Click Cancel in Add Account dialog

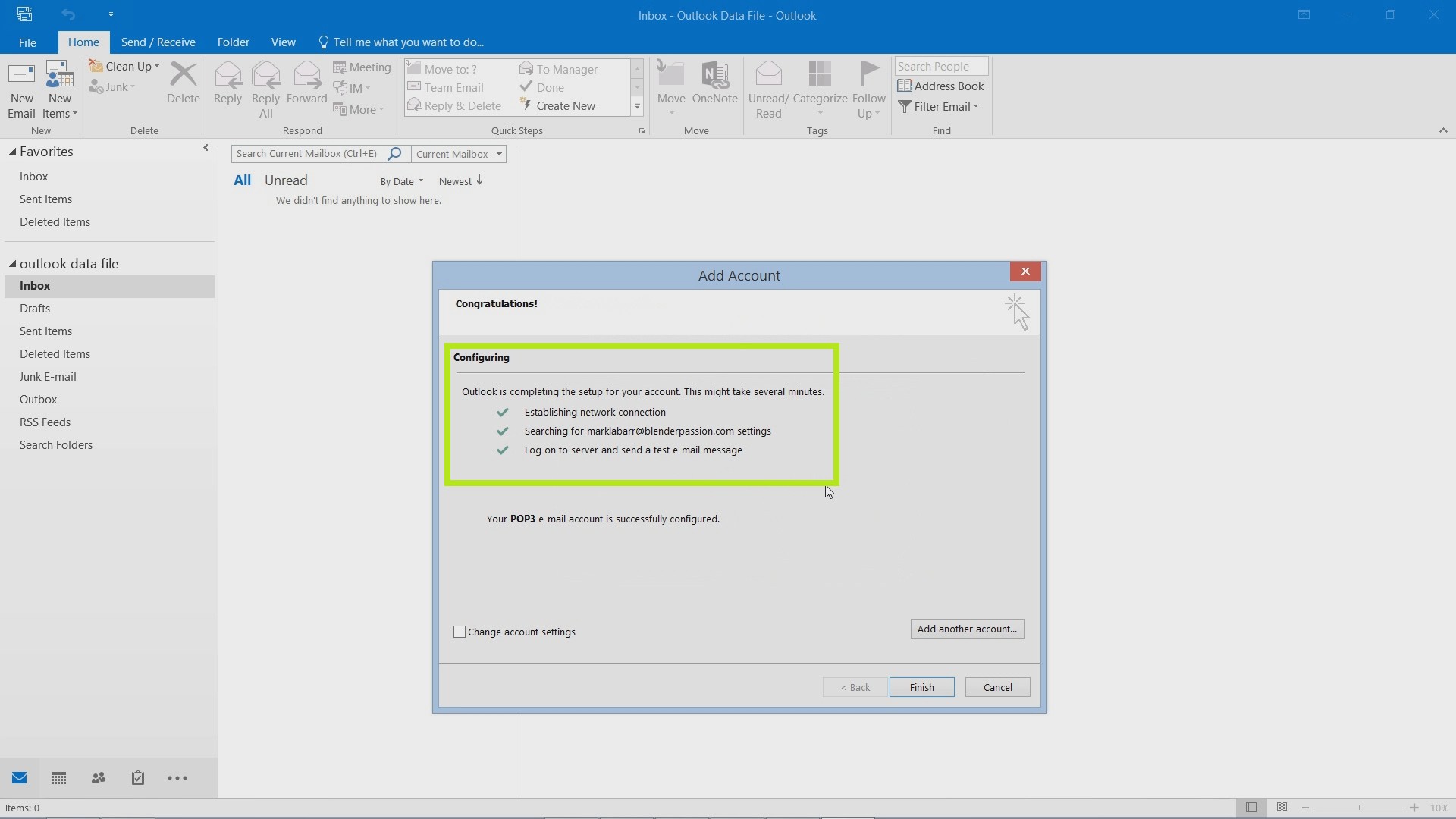(x=997, y=687)
